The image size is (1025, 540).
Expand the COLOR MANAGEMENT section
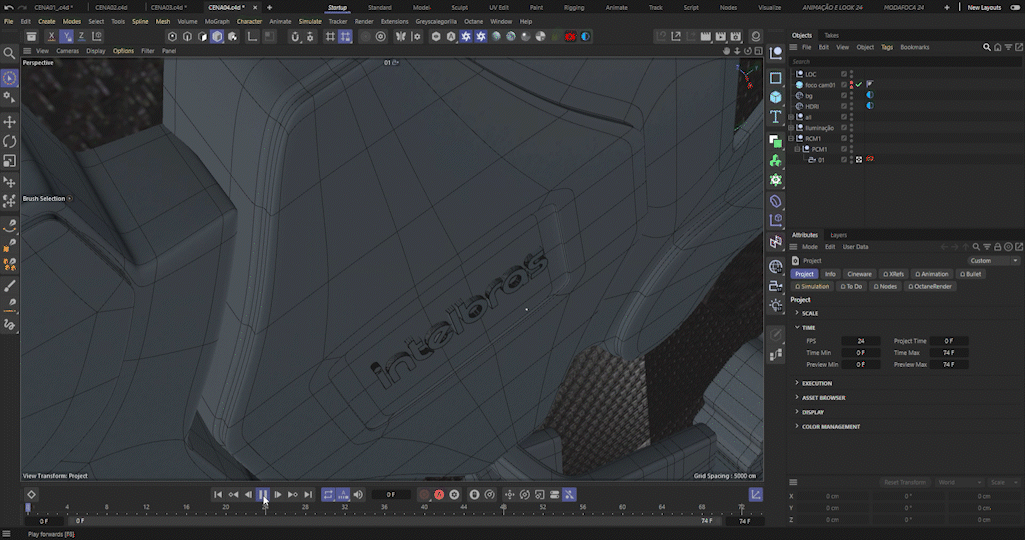coord(797,426)
